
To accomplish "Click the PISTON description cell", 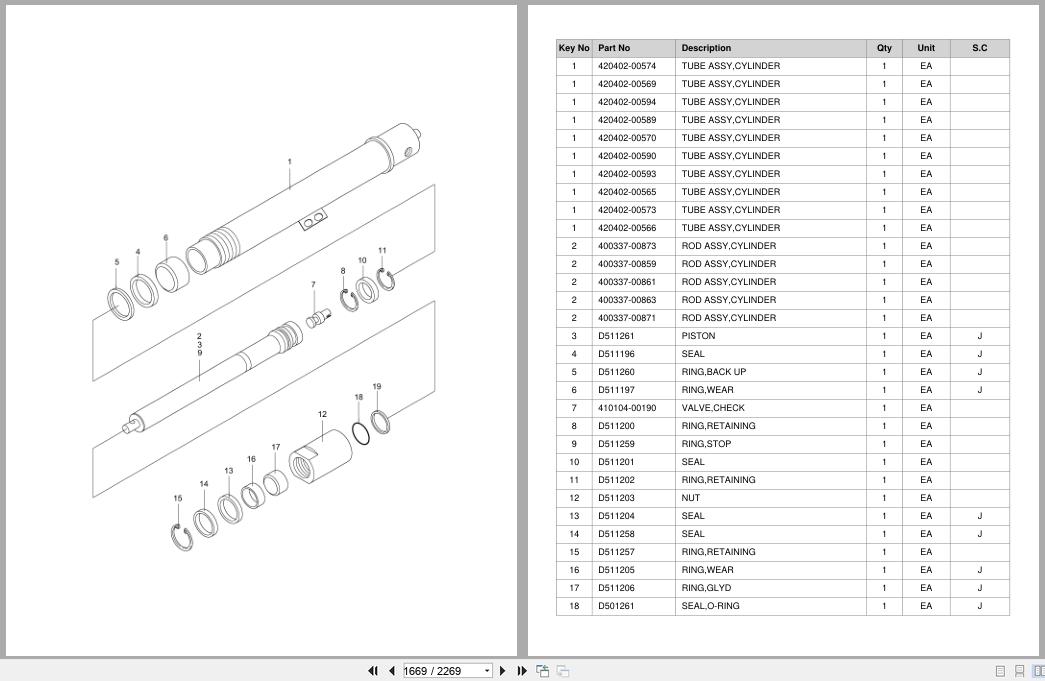I will (x=770, y=336).
